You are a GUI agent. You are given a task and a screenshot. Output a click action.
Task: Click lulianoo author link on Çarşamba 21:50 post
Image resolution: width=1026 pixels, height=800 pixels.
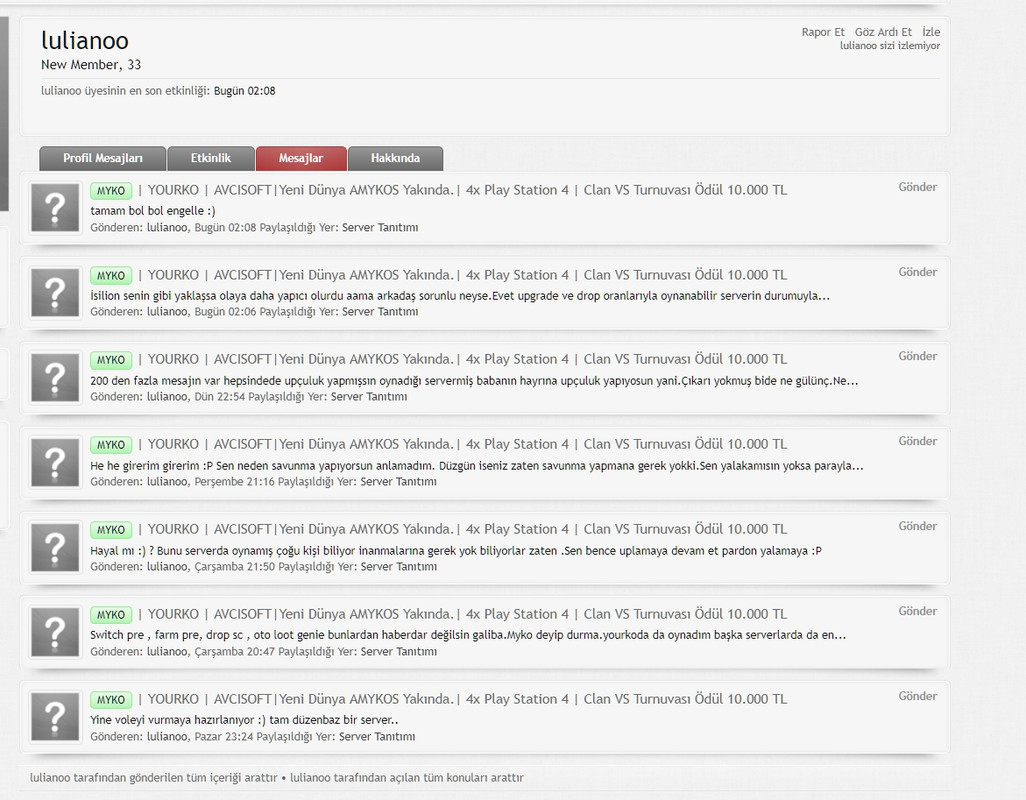167,567
